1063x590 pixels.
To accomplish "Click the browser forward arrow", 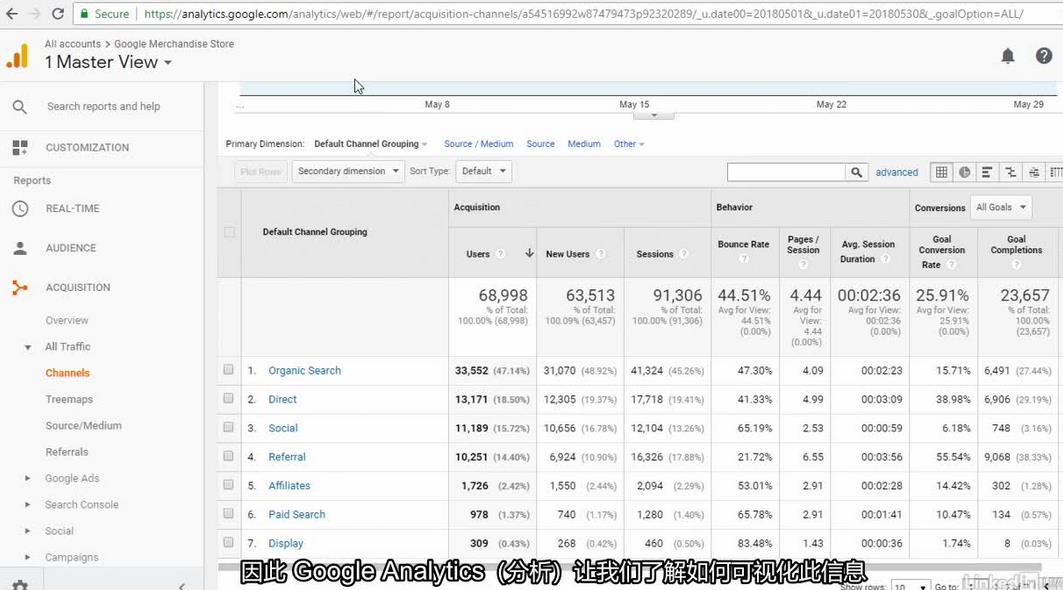I will coord(35,14).
